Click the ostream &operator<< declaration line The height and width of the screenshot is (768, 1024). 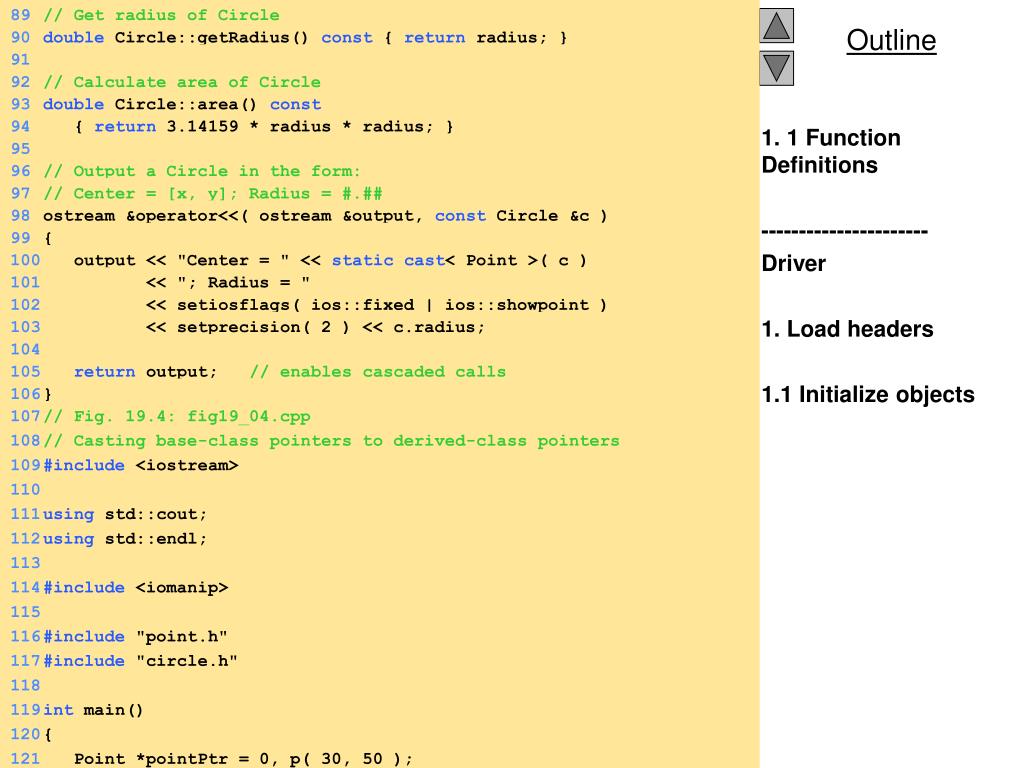[325, 216]
